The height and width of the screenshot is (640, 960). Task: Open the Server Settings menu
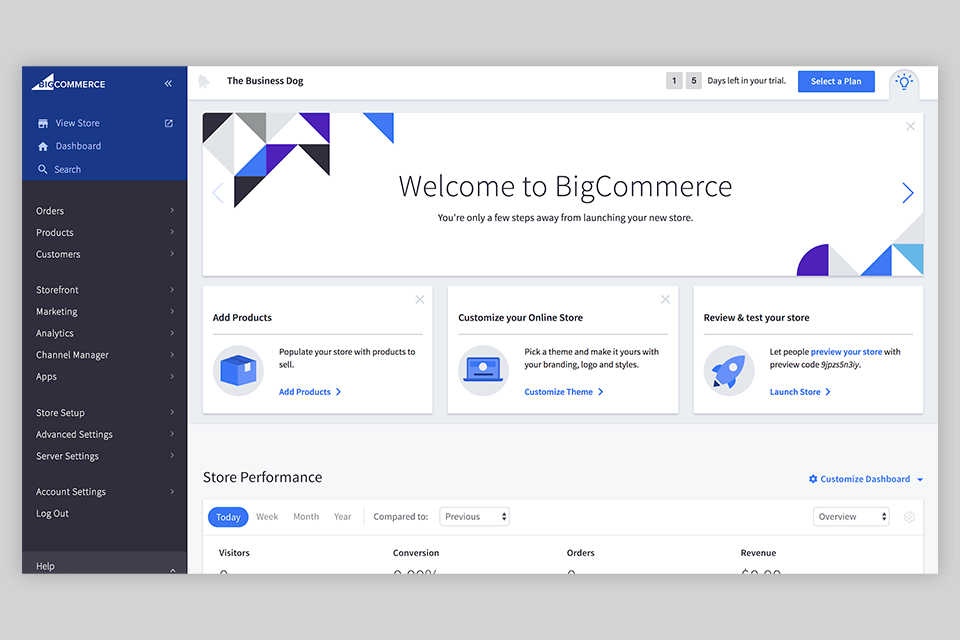click(105, 456)
